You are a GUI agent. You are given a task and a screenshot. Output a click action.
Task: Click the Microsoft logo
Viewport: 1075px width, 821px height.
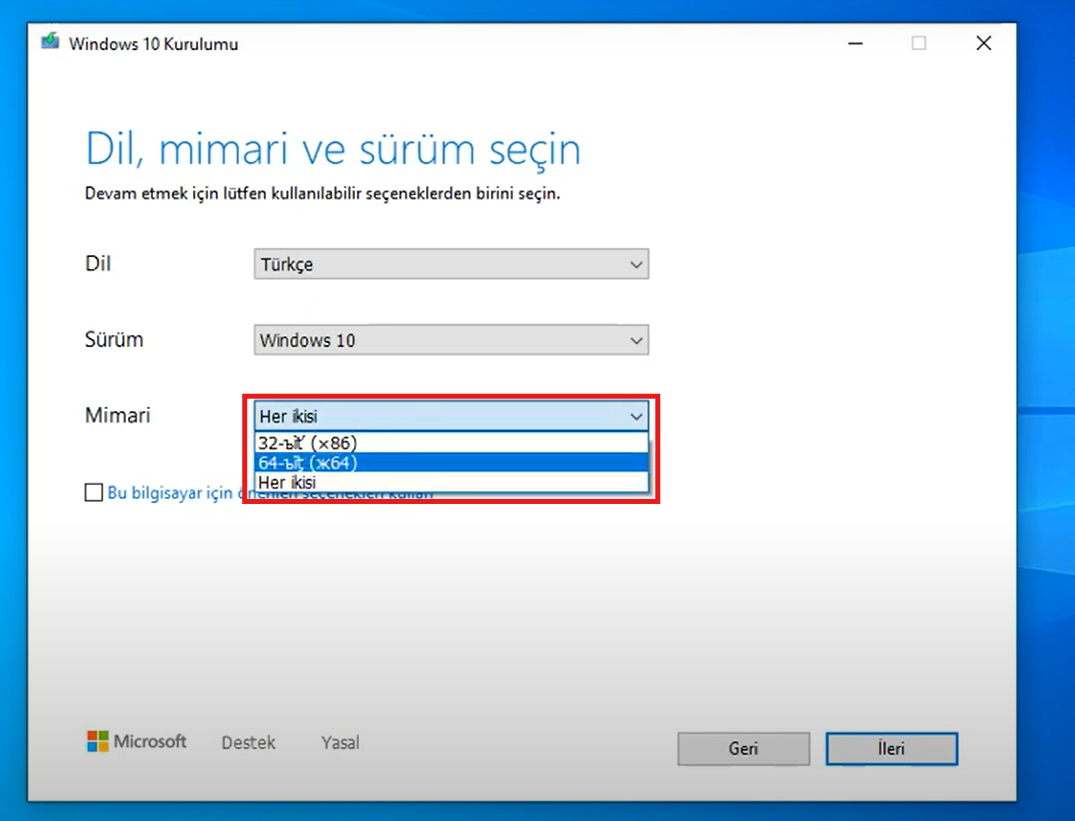click(x=136, y=741)
